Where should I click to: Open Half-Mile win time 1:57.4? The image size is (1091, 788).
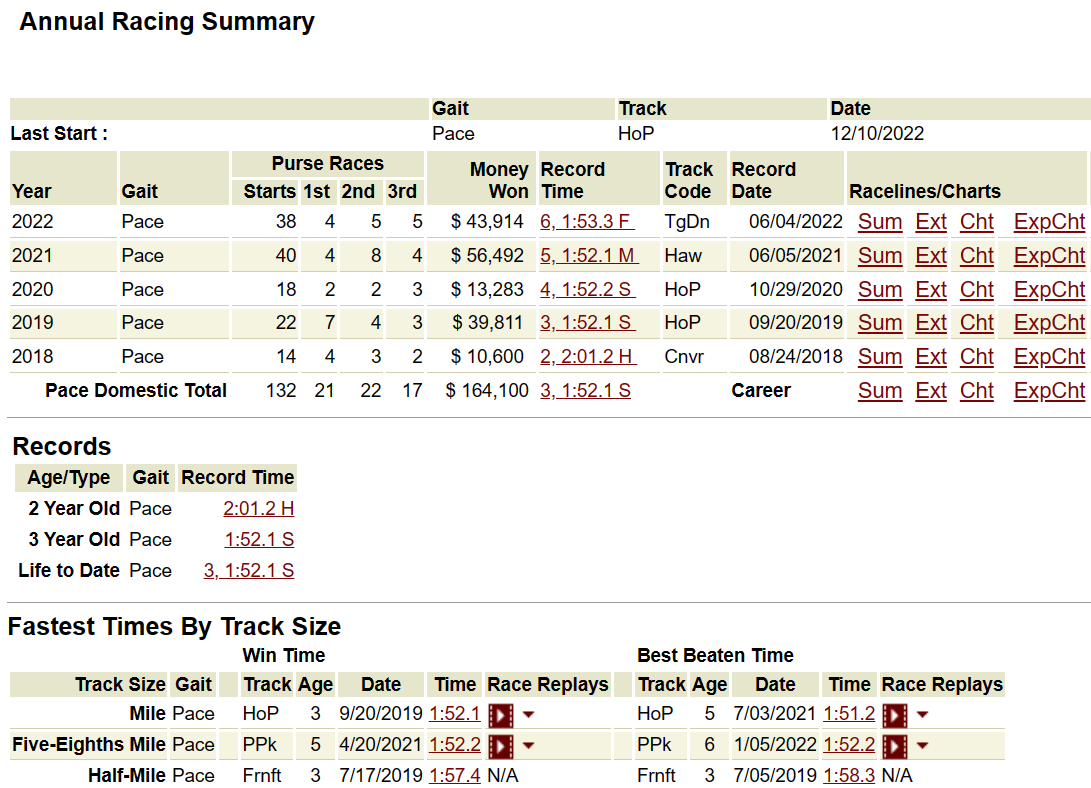pos(454,775)
